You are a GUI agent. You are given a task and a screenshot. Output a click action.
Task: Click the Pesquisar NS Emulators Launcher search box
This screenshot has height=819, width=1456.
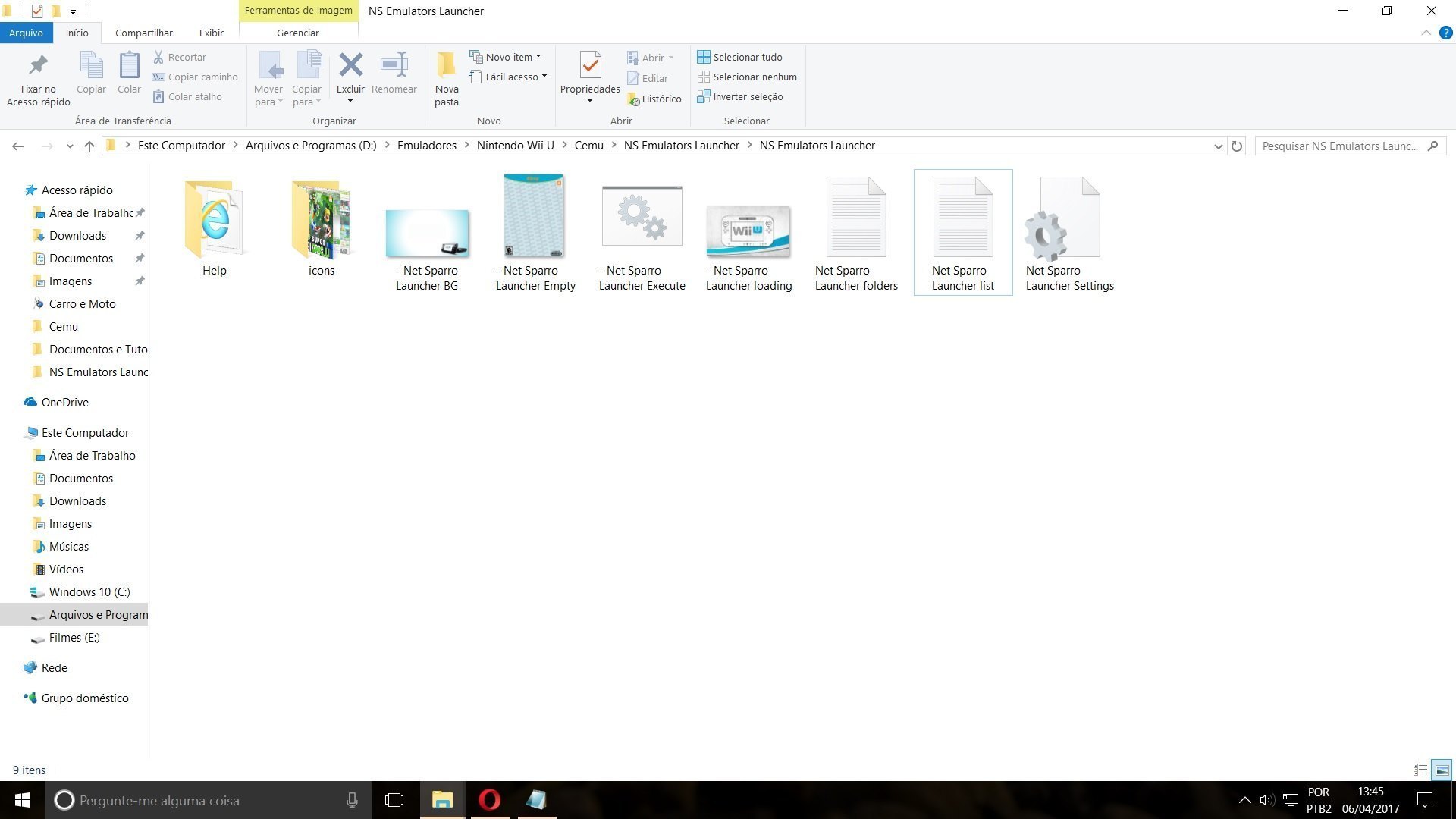1351,146
